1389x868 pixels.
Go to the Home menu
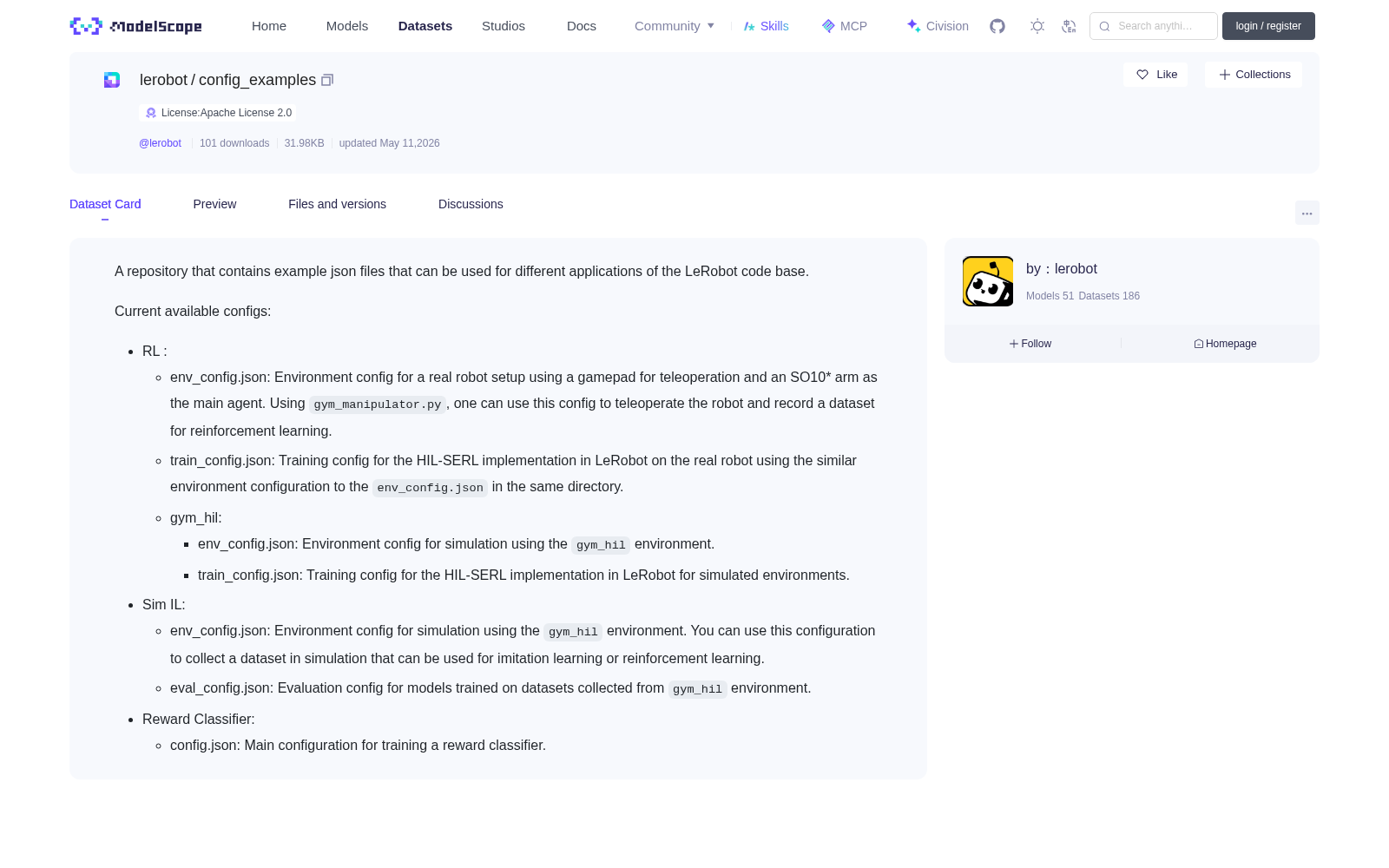click(269, 26)
